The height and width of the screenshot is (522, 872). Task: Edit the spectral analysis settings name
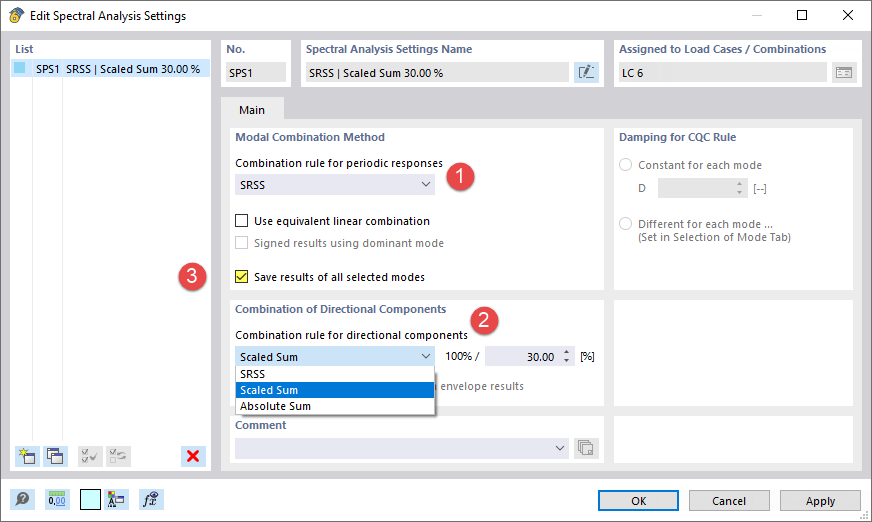(586, 72)
